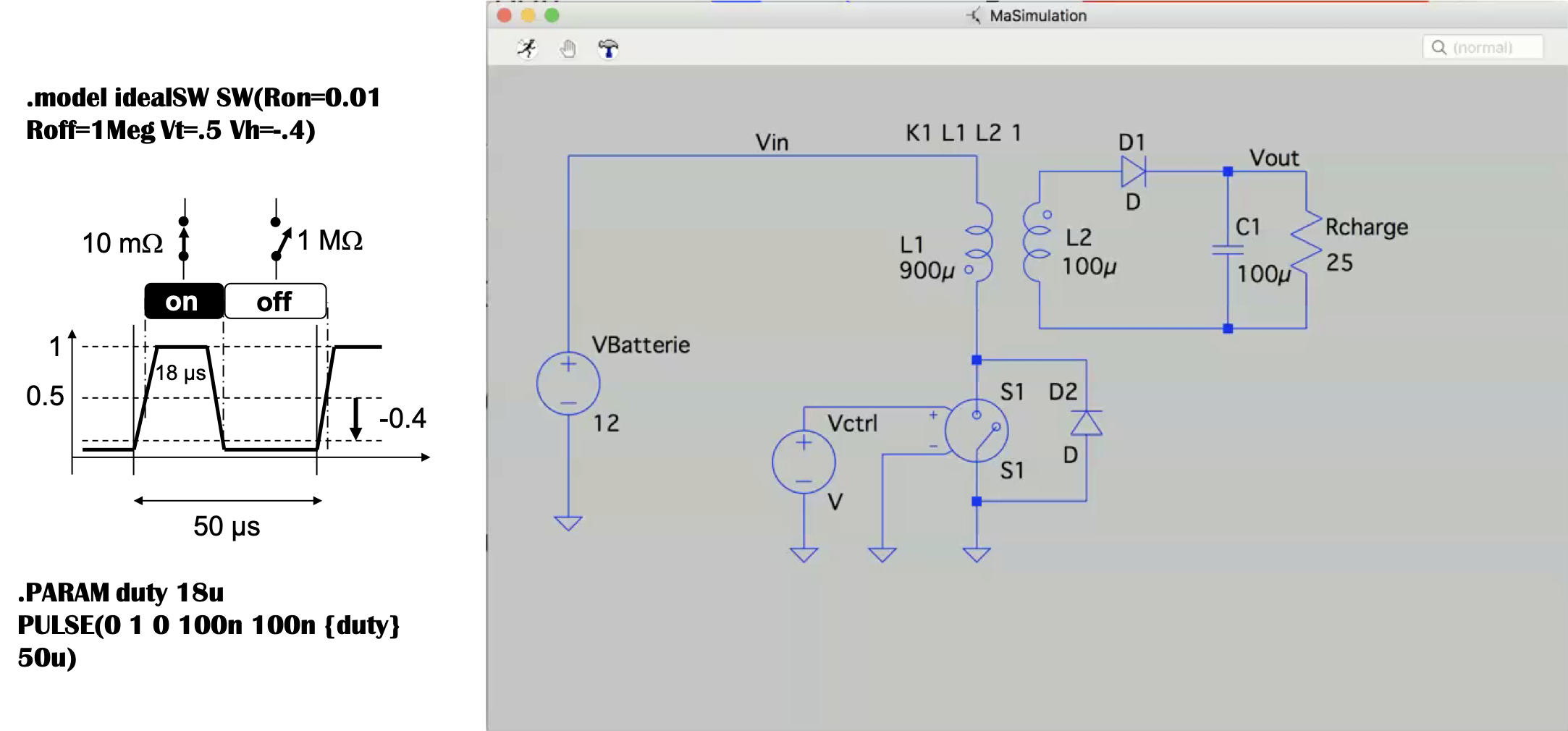Focus the (normal) search field
The image size is (1568, 731).
click(1483, 48)
